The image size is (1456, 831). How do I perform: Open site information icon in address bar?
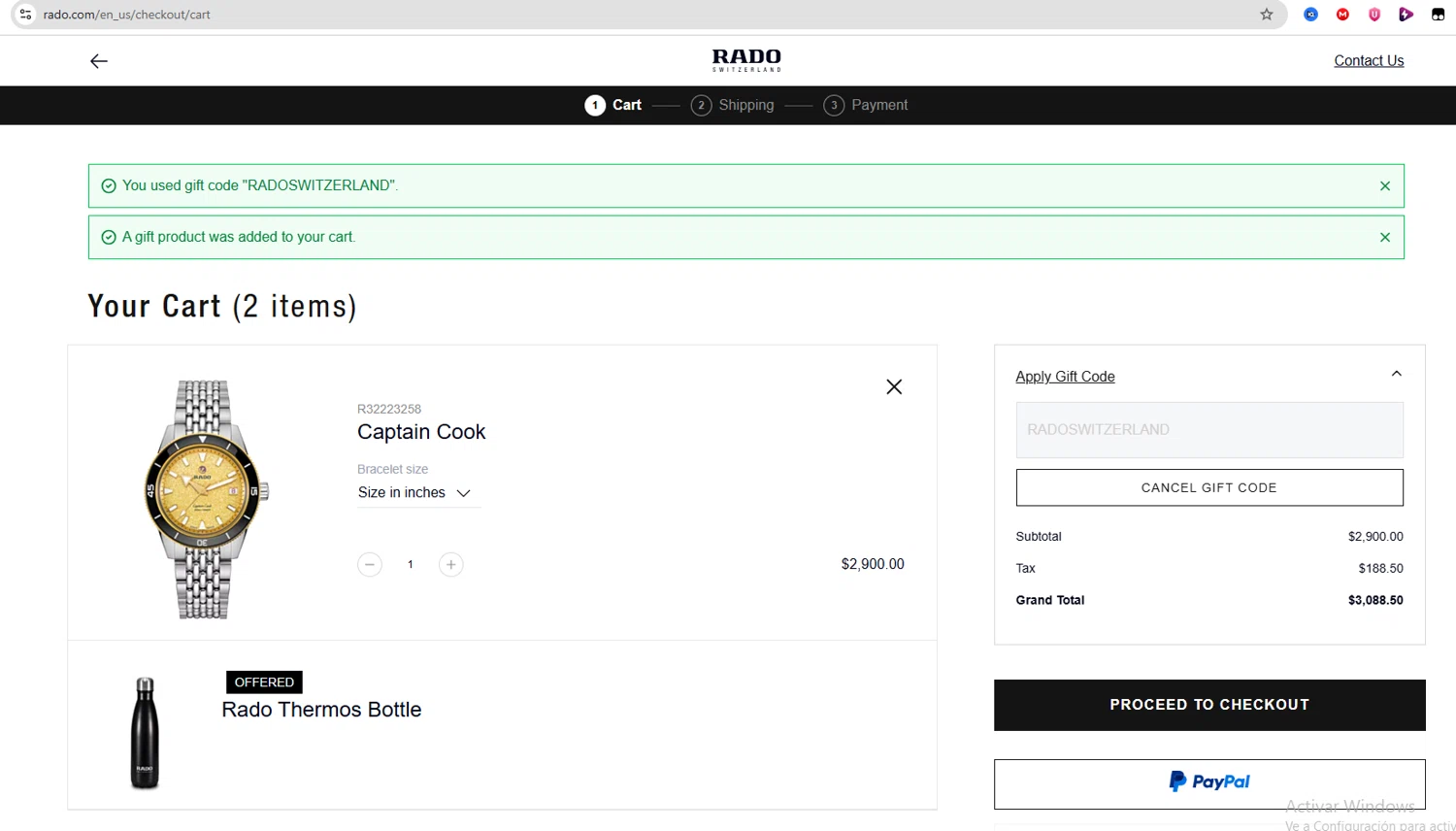(25, 15)
